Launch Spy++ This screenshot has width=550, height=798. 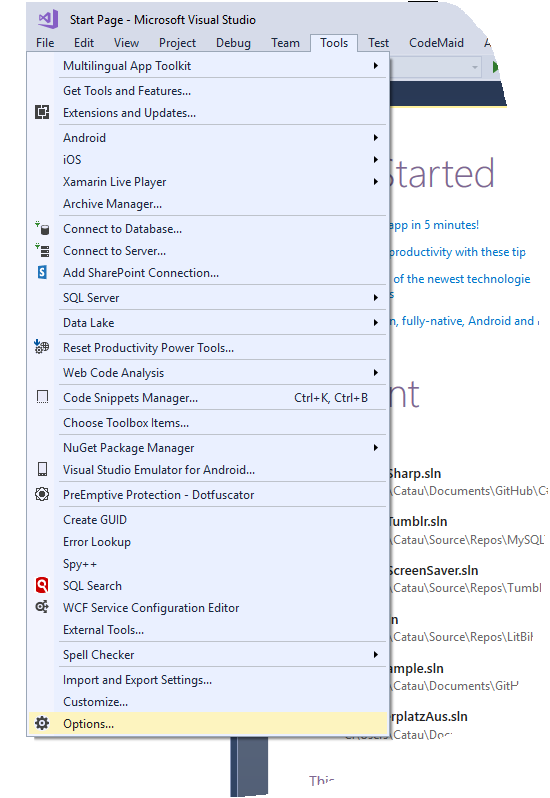click(209, 563)
